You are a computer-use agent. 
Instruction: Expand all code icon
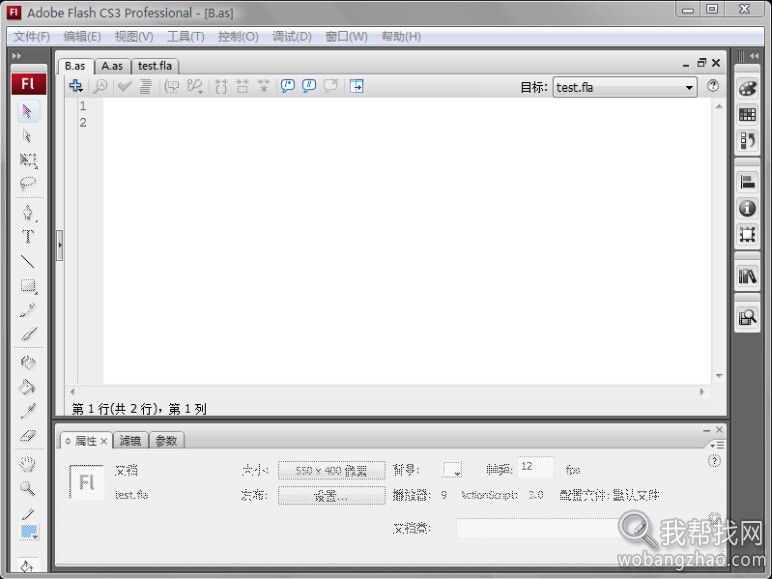click(x=264, y=86)
